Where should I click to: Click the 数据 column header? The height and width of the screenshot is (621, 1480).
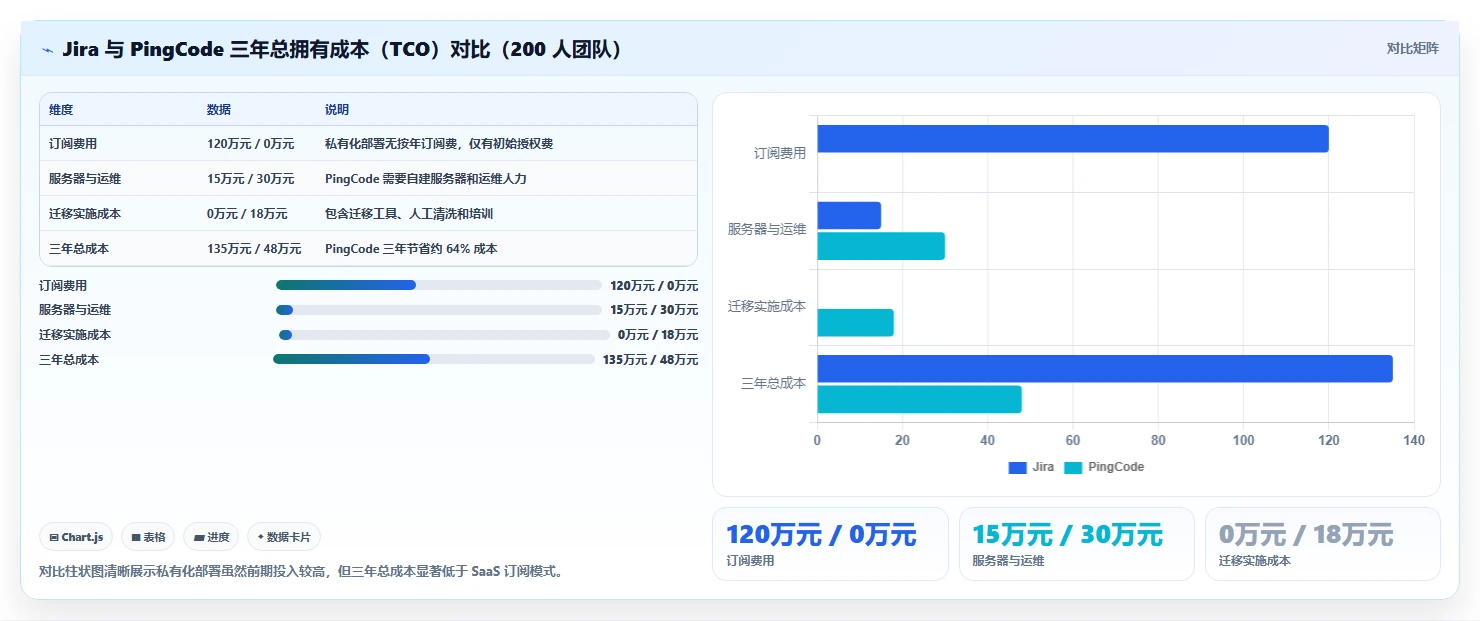(x=219, y=110)
